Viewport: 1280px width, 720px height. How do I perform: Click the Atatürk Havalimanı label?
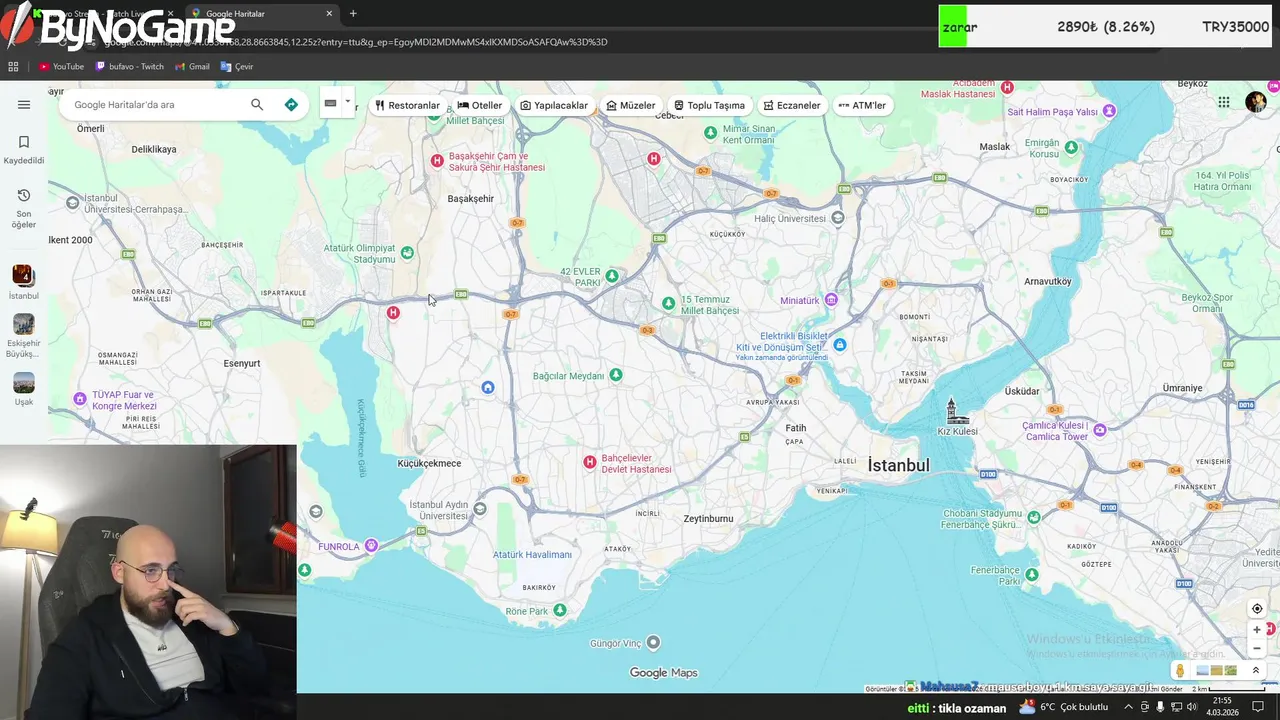click(533, 554)
